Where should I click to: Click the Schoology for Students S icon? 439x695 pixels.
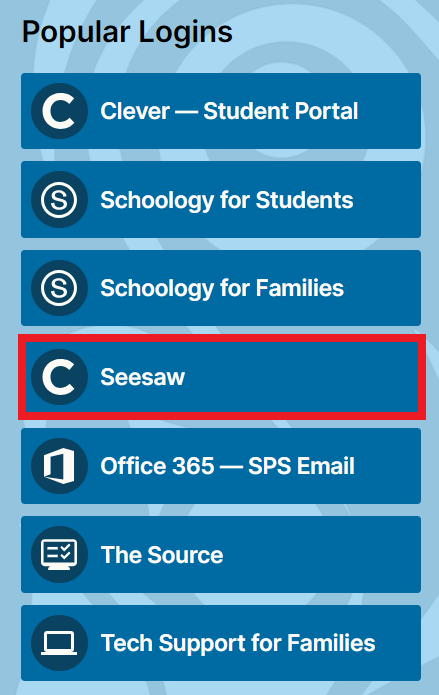point(59,199)
